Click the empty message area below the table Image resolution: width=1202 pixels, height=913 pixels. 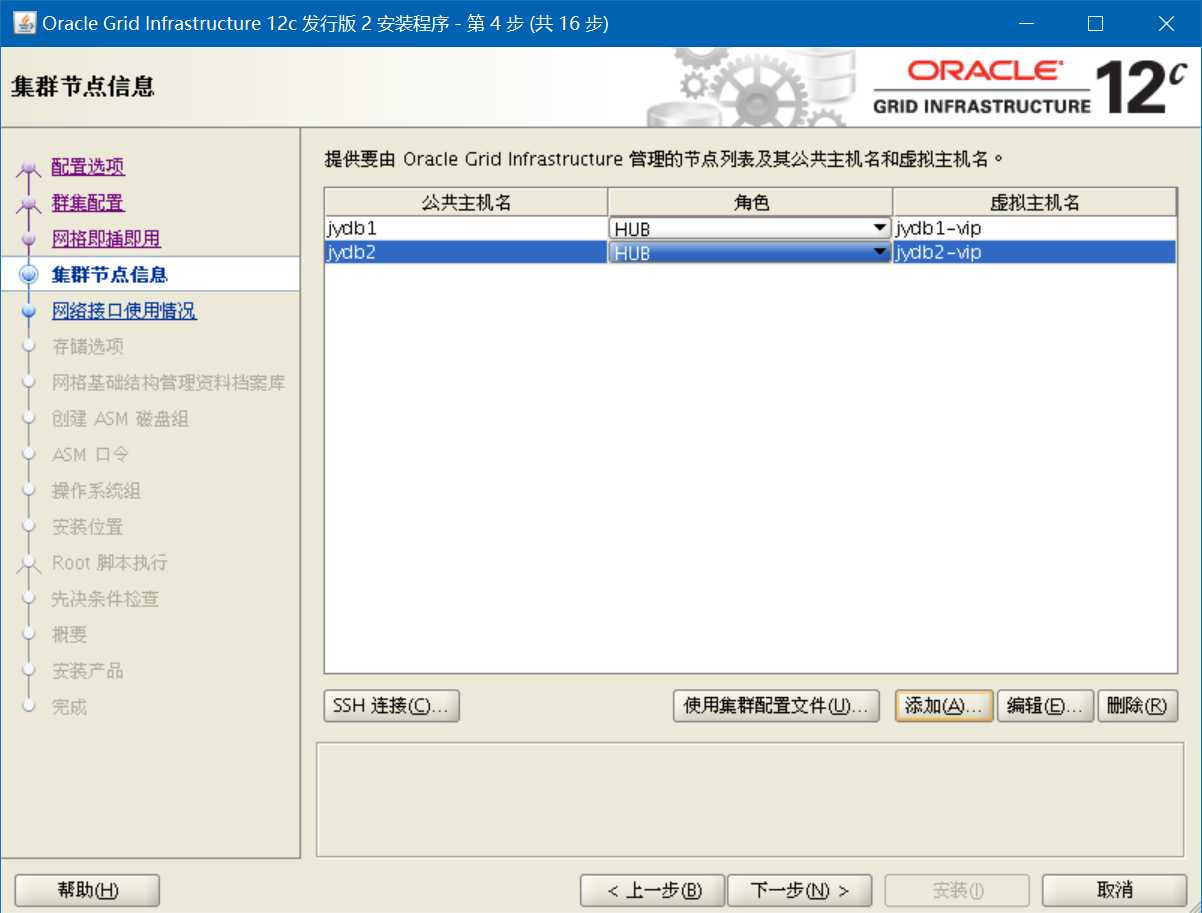pos(750,799)
